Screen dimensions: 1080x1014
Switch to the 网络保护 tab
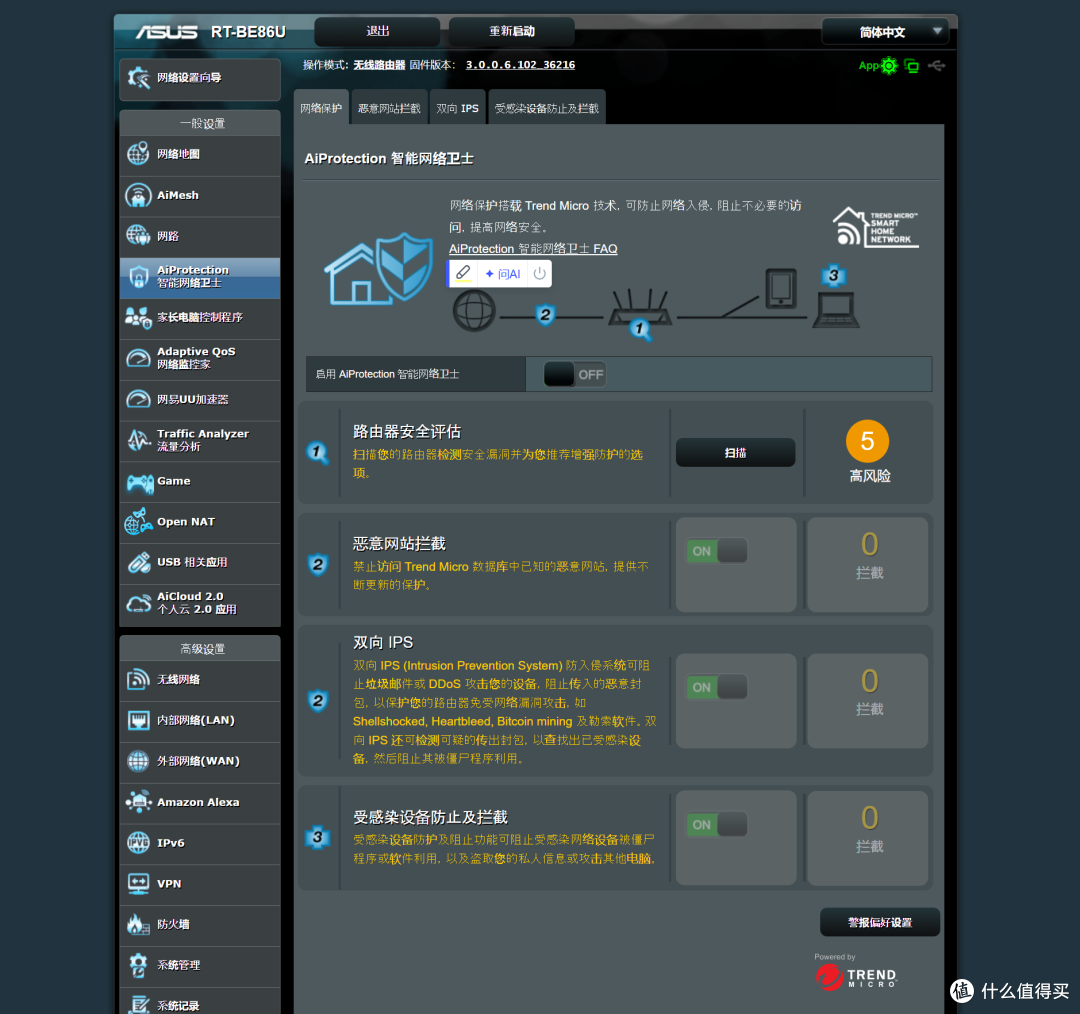321,108
